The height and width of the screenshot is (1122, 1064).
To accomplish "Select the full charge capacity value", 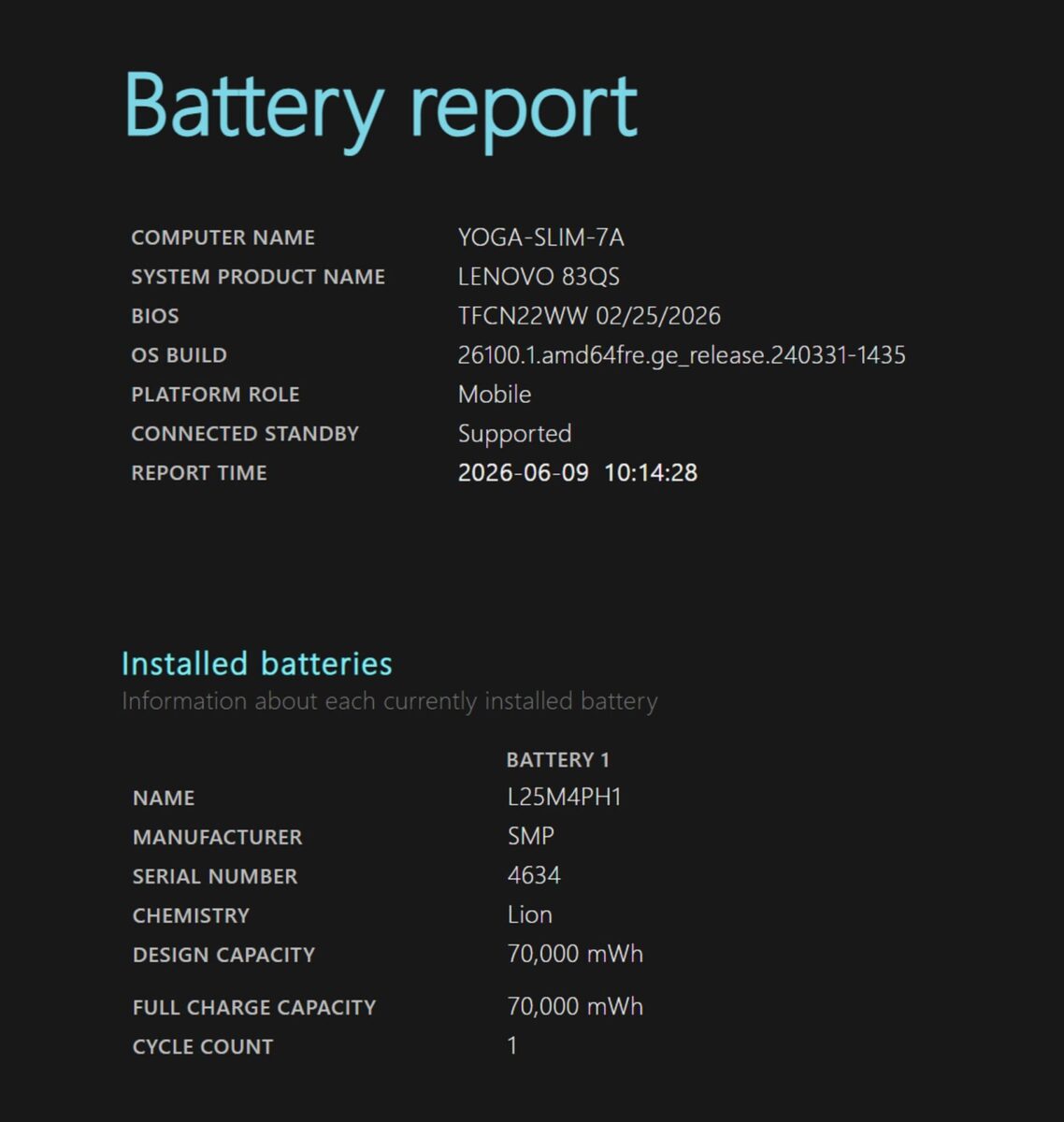I will [x=575, y=1007].
